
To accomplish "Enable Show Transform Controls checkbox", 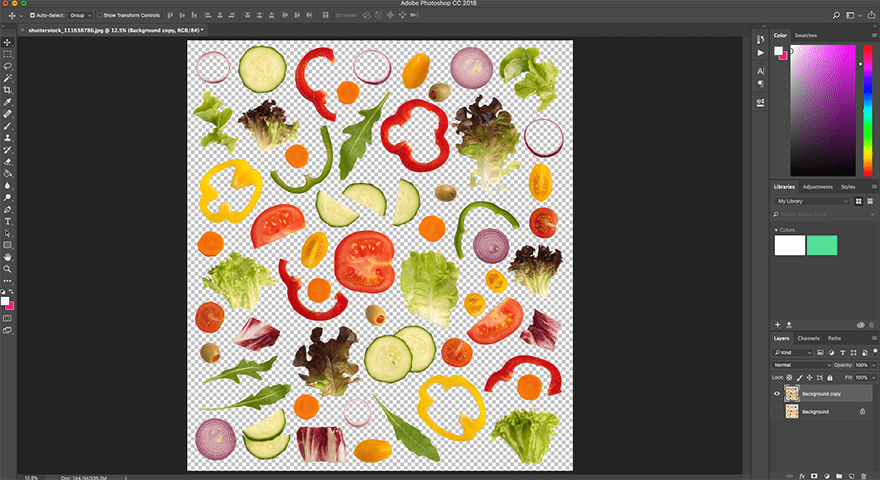I will [101, 16].
